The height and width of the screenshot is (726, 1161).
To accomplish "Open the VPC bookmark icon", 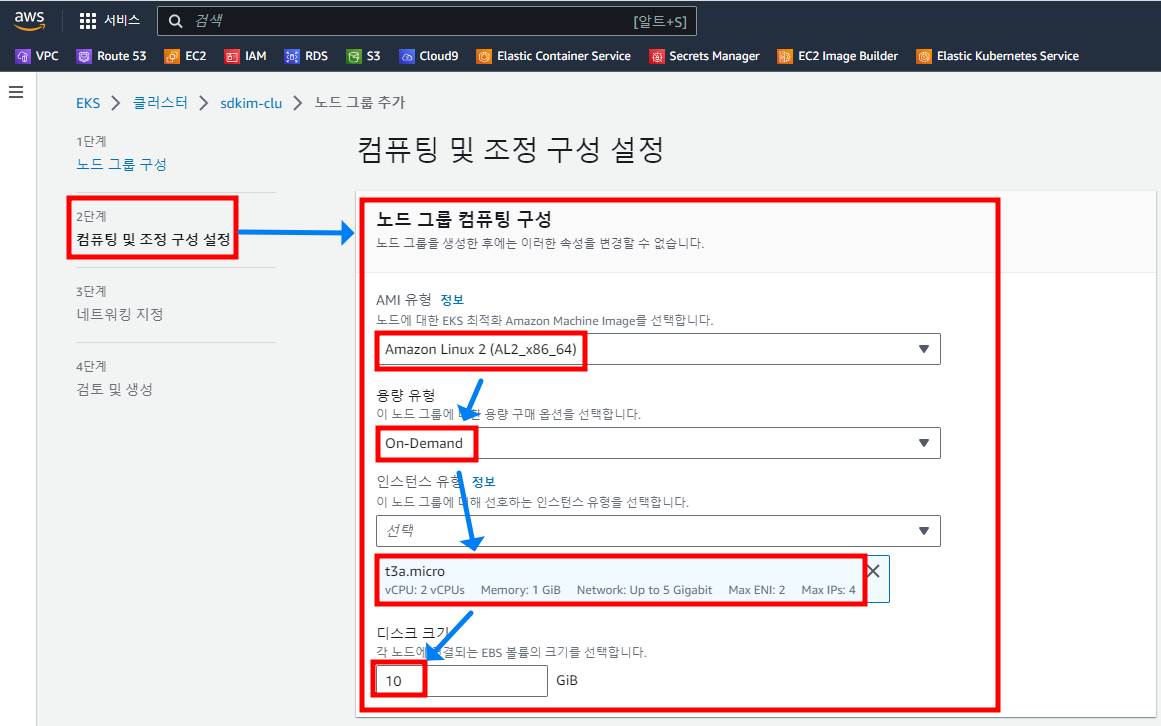I will [23, 56].
